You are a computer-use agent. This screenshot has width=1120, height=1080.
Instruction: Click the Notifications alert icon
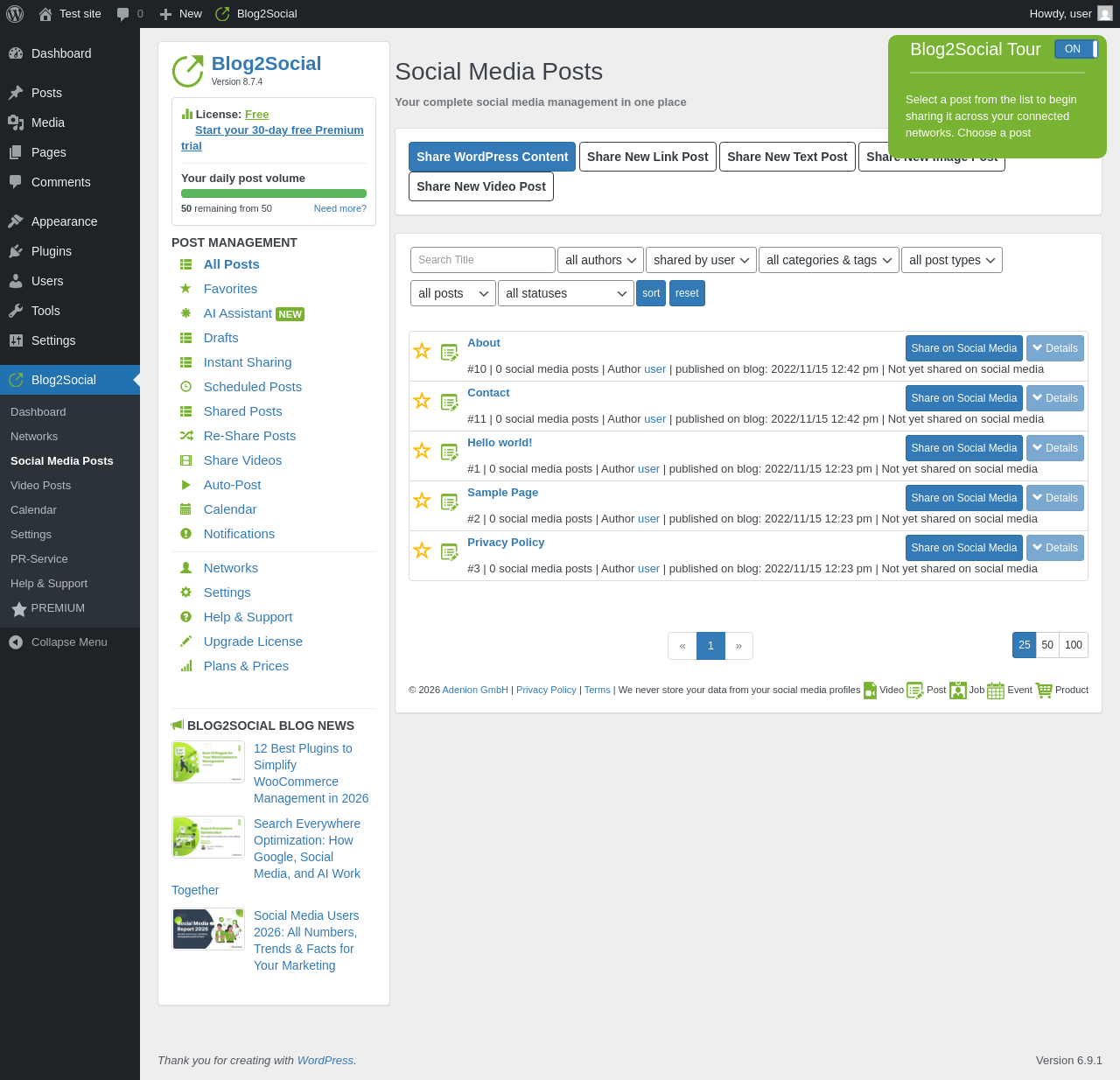click(x=185, y=534)
